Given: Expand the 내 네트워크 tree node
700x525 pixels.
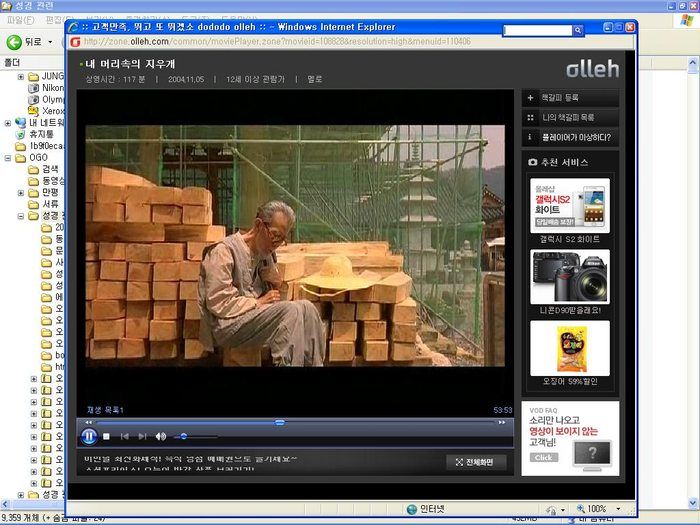Looking at the screenshot, I should 8,123.
